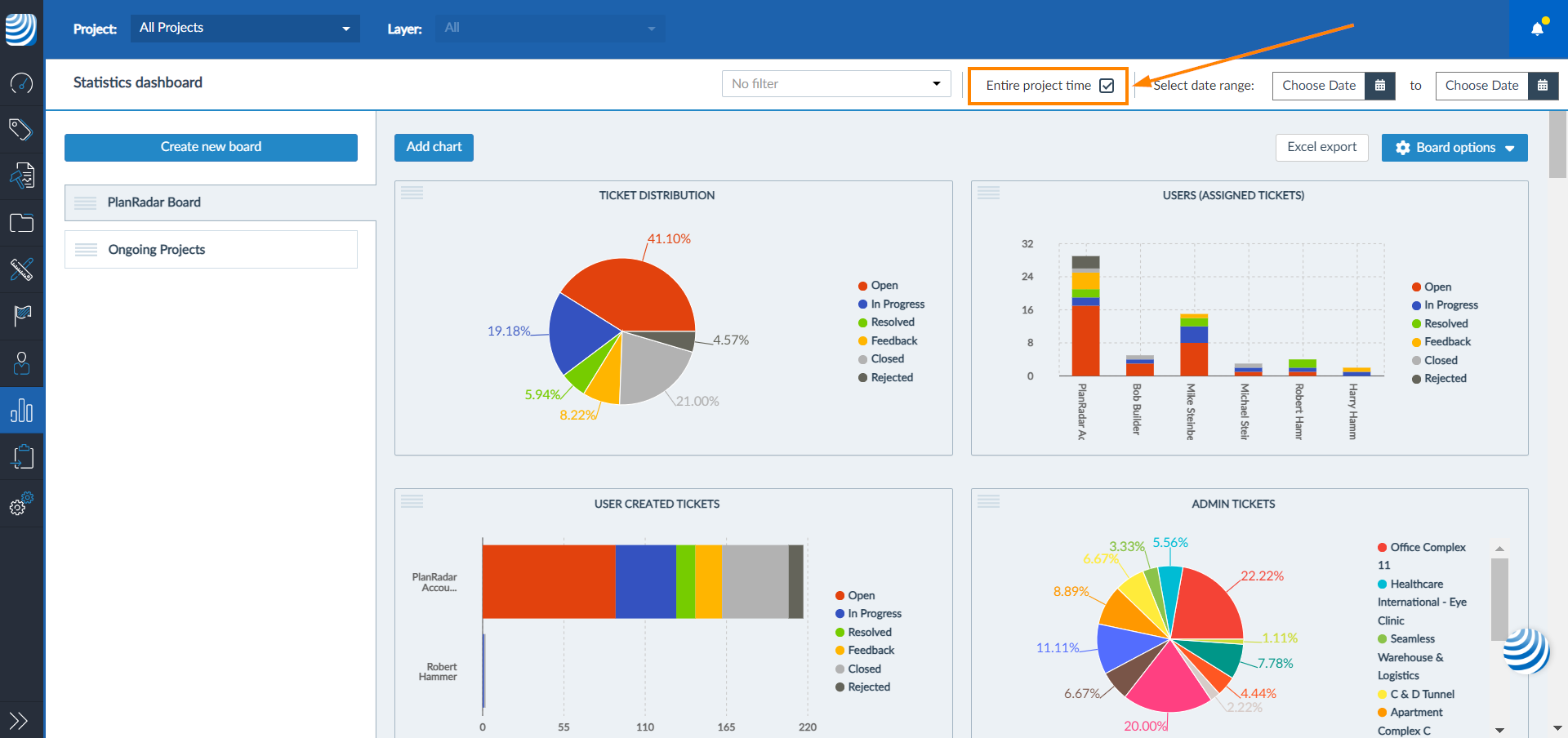Toggle the Entire project time checkbox
The image size is (1568, 738).
[1107, 86]
